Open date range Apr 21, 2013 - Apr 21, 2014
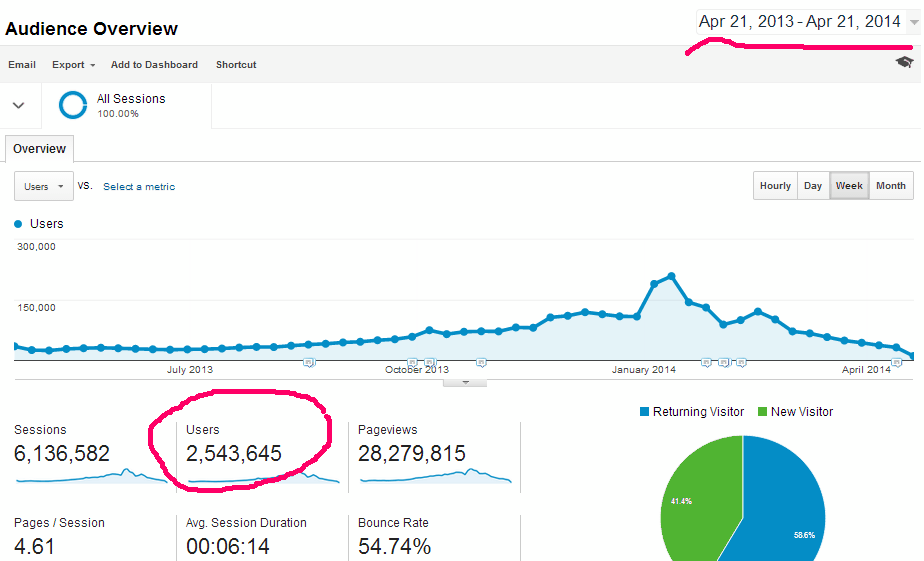Viewport: 924px width, 561px height. pyautogui.click(x=800, y=22)
